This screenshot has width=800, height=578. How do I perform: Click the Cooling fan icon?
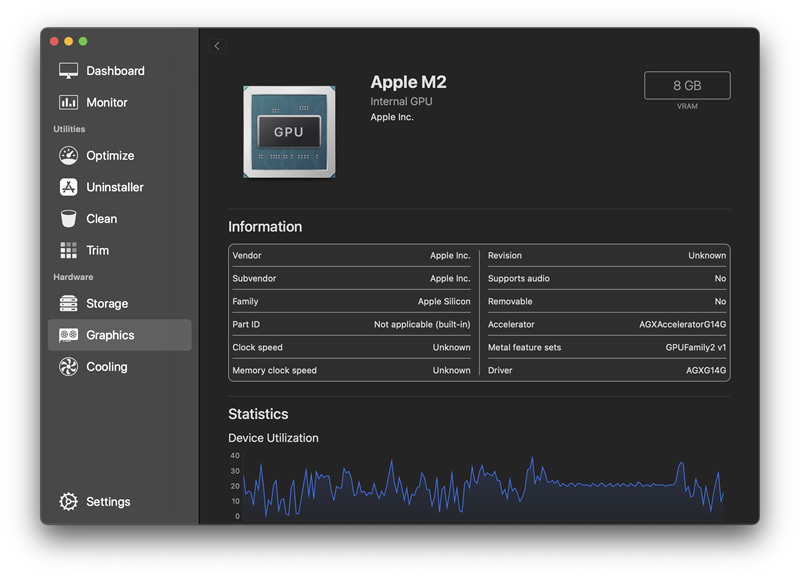point(68,367)
